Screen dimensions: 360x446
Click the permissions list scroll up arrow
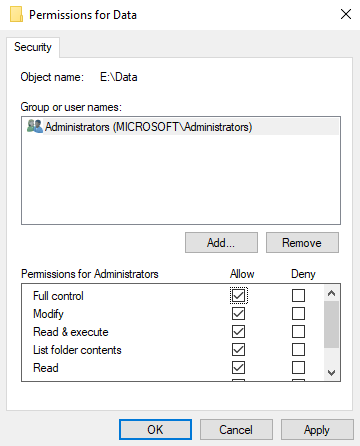[x=331, y=293]
